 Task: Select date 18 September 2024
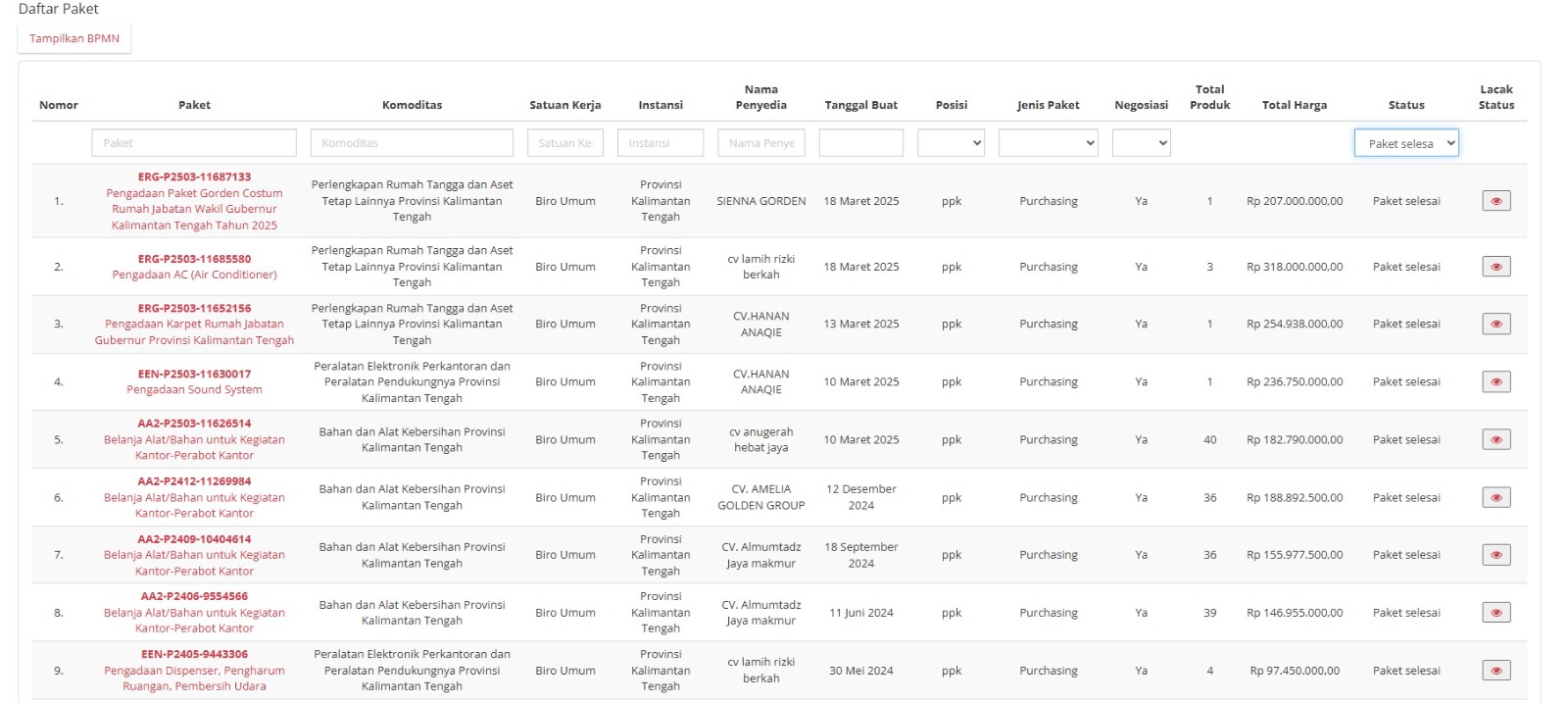click(861, 555)
